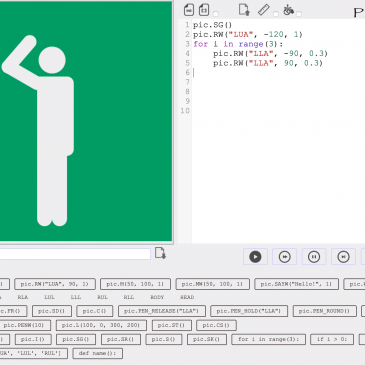Image resolution: width=365 pixels, height=365 pixels.
Task: Click the pic.I() button
Action: (x=33, y=339)
